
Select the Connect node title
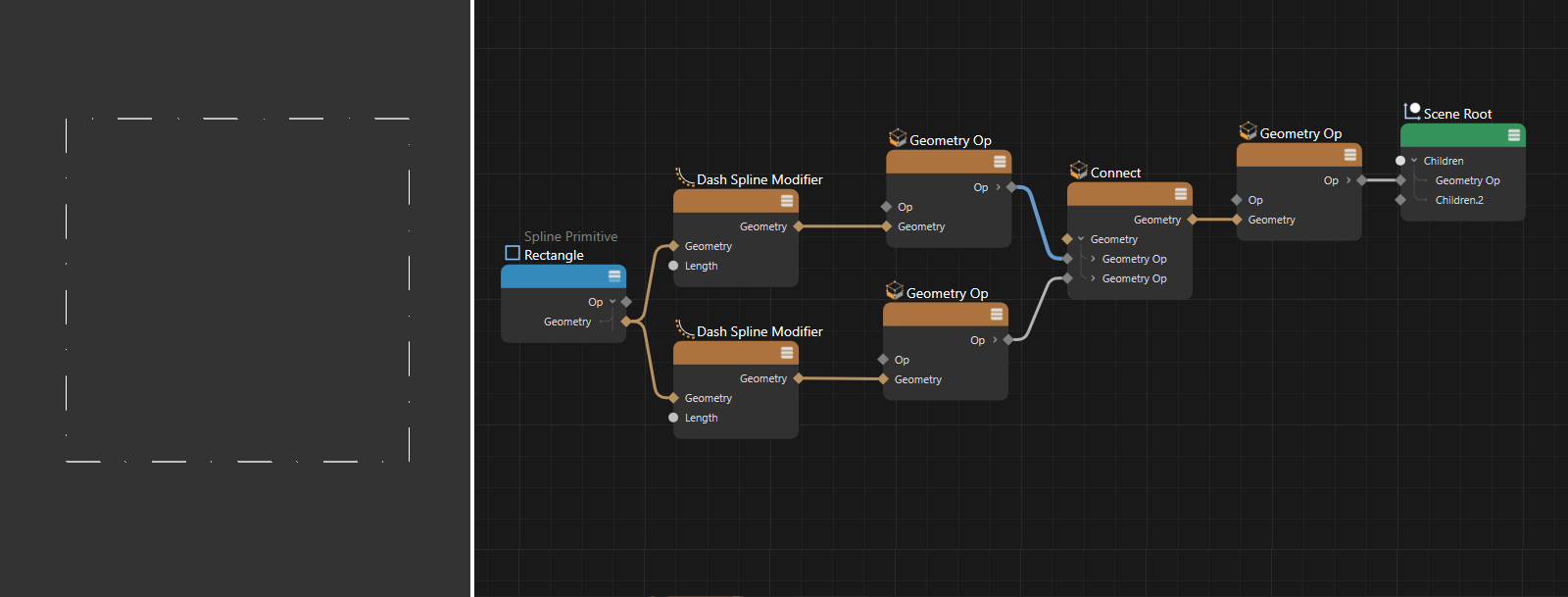tap(1115, 173)
